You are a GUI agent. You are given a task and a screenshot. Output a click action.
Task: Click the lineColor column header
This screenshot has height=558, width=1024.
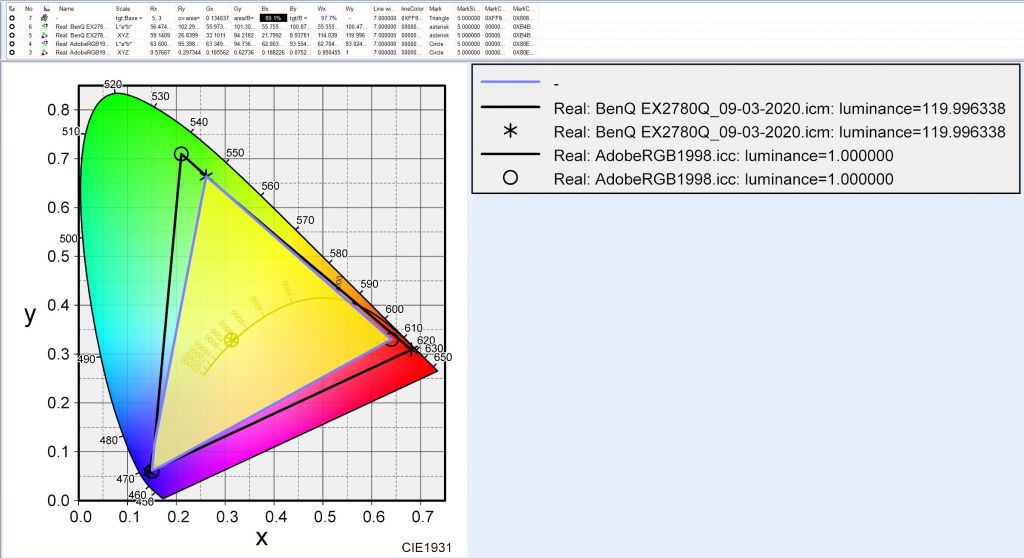pyautogui.click(x=413, y=8)
